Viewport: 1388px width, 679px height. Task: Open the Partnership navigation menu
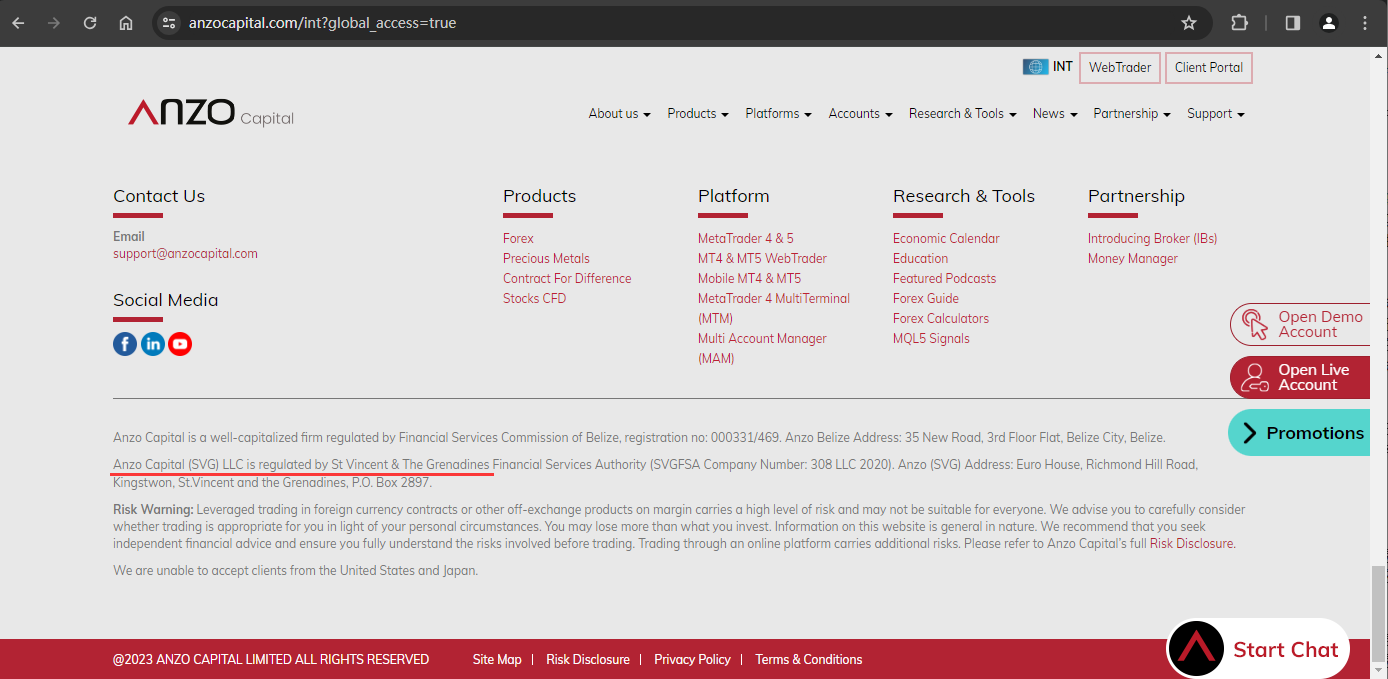point(1132,114)
